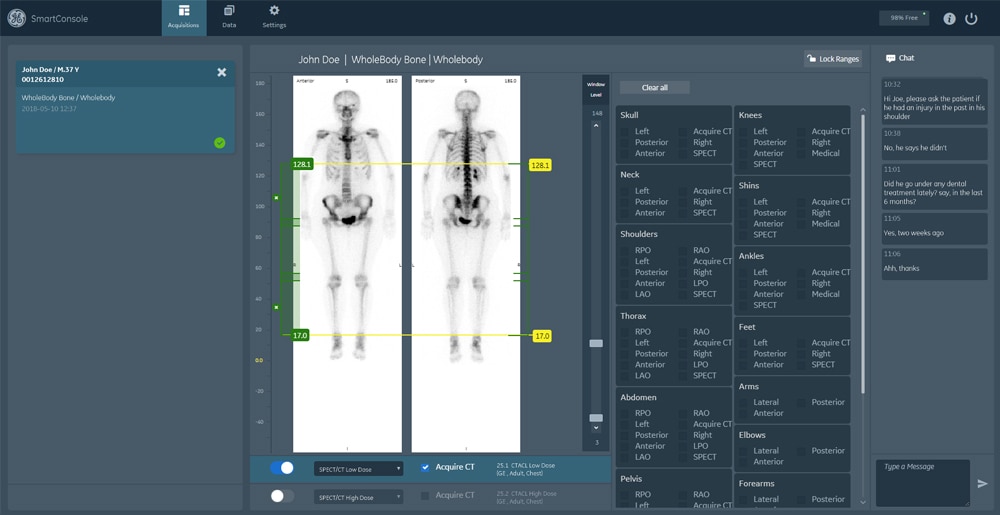Open the Settings tab

tap(274, 17)
